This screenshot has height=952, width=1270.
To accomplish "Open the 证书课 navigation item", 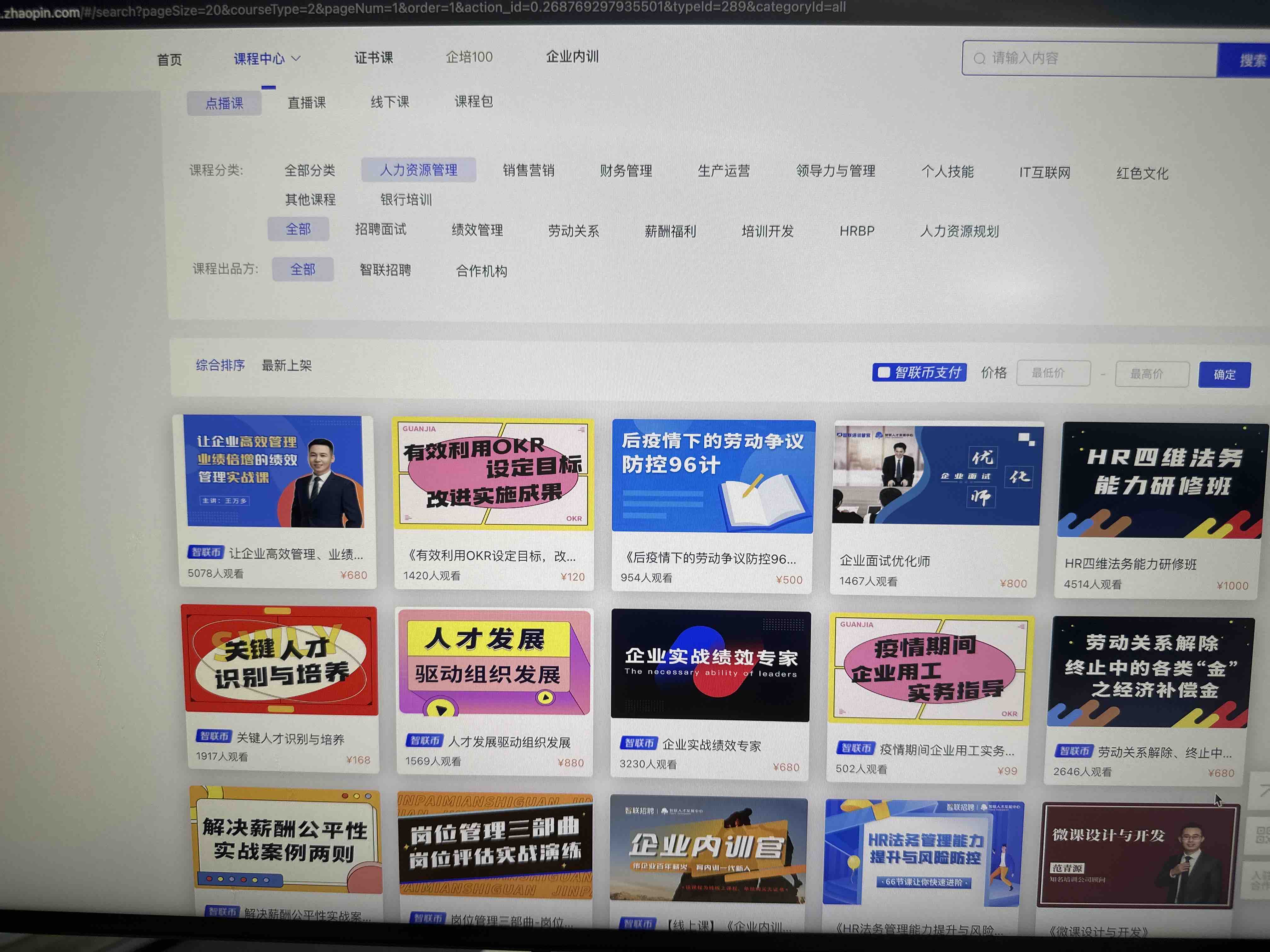I will click(x=374, y=57).
